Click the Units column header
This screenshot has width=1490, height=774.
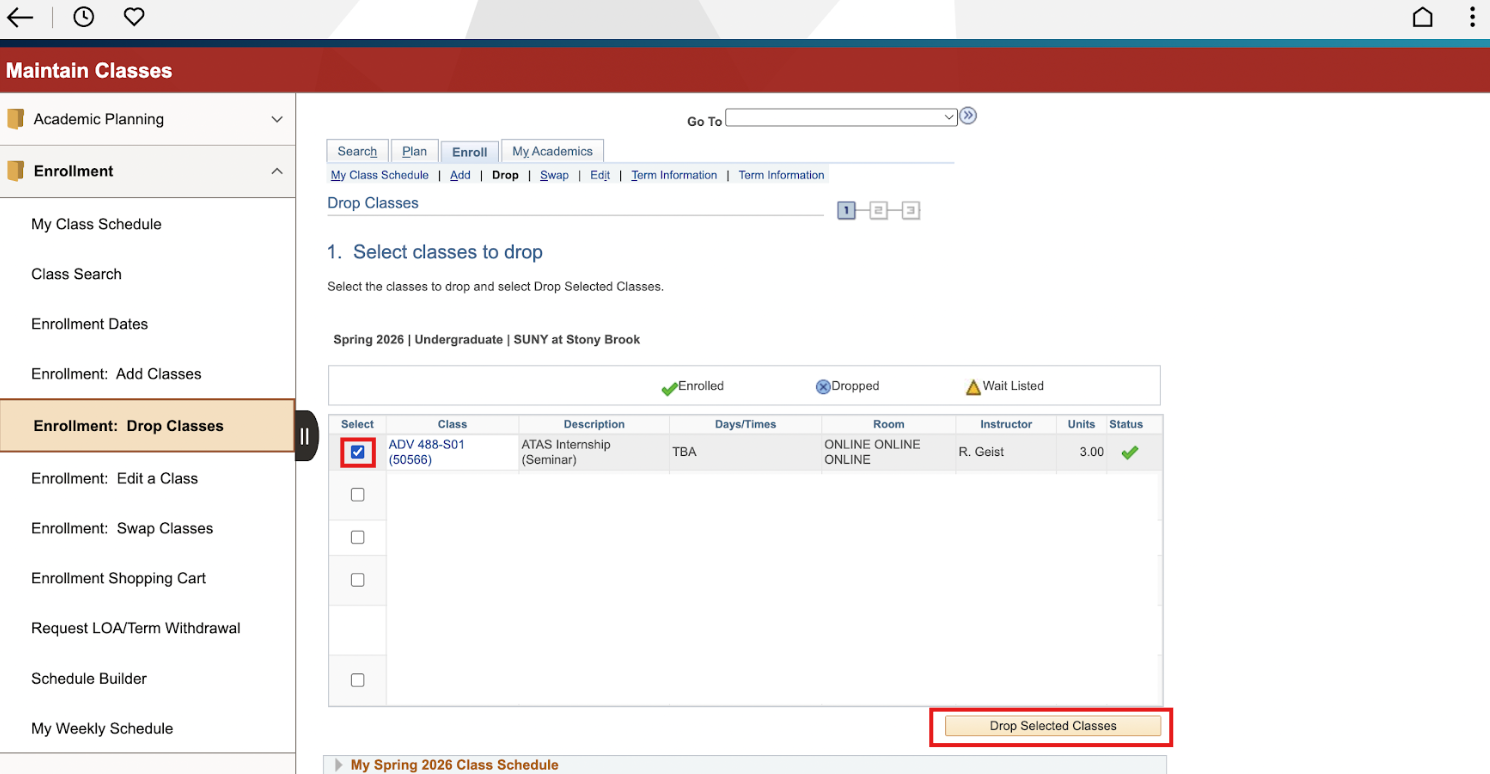[1081, 424]
